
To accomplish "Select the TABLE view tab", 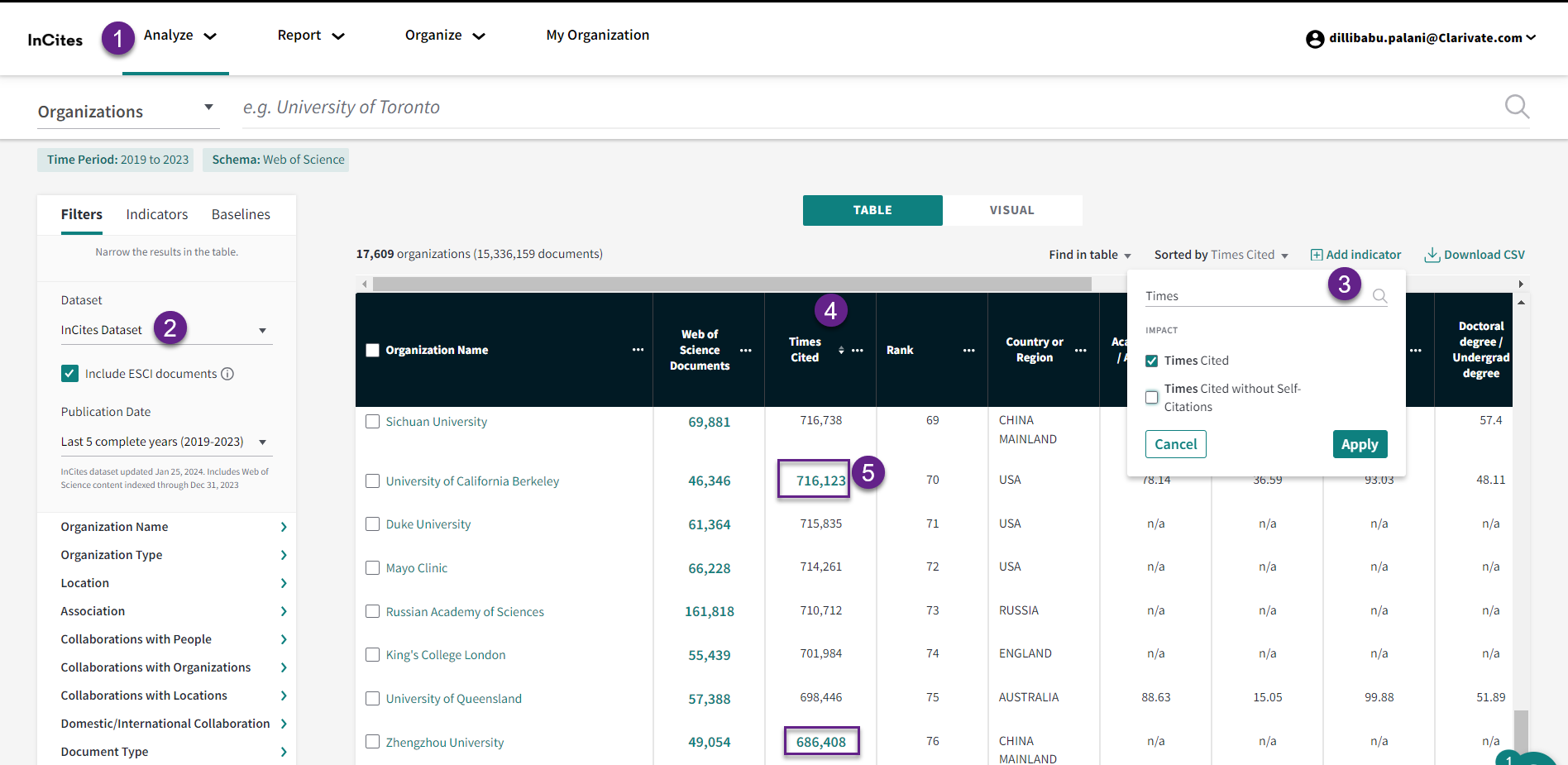I will pos(872,210).
